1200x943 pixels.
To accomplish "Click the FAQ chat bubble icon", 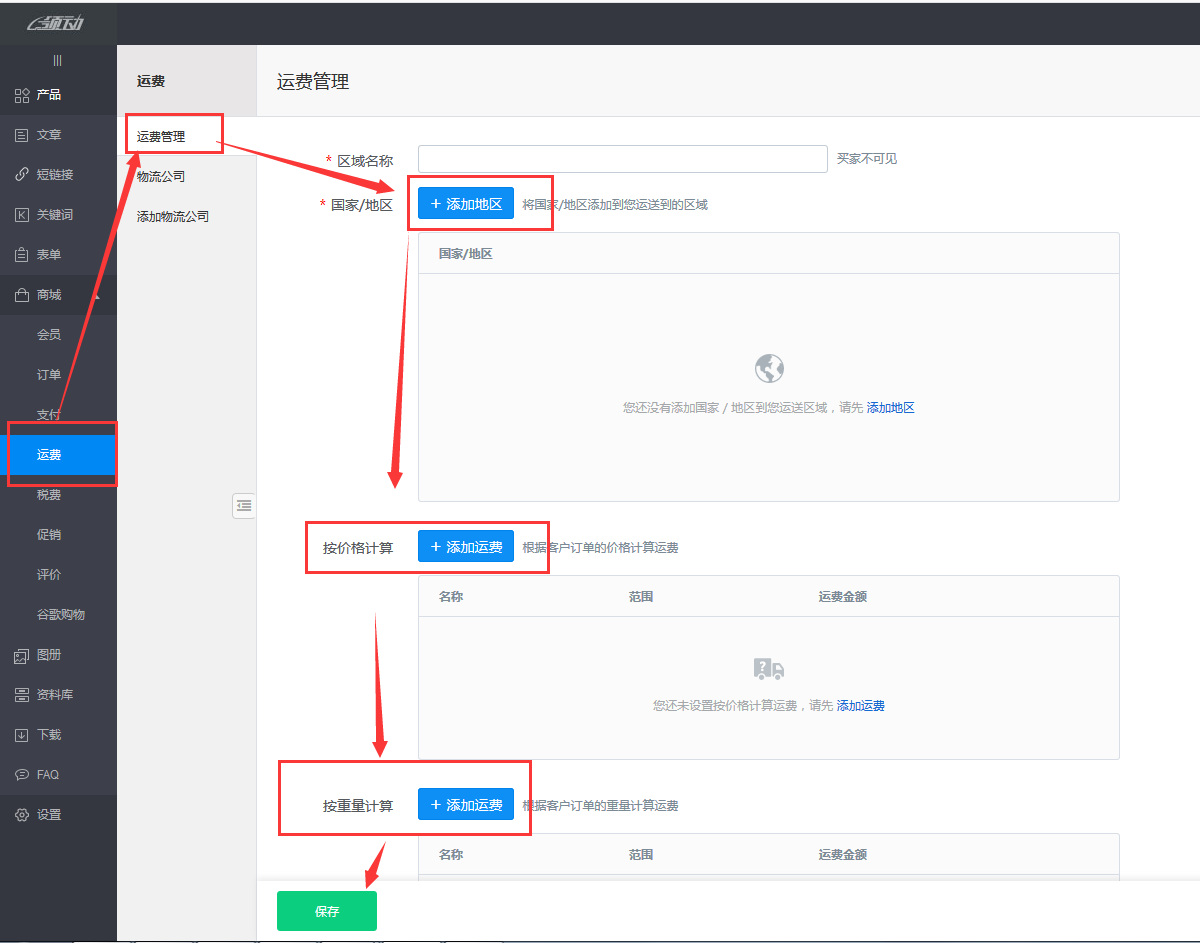I will (x=22, y=775).
